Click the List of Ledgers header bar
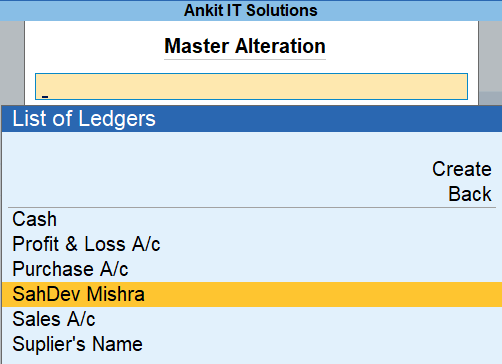Viewport: 502px width, 364px height. [252, 119]
